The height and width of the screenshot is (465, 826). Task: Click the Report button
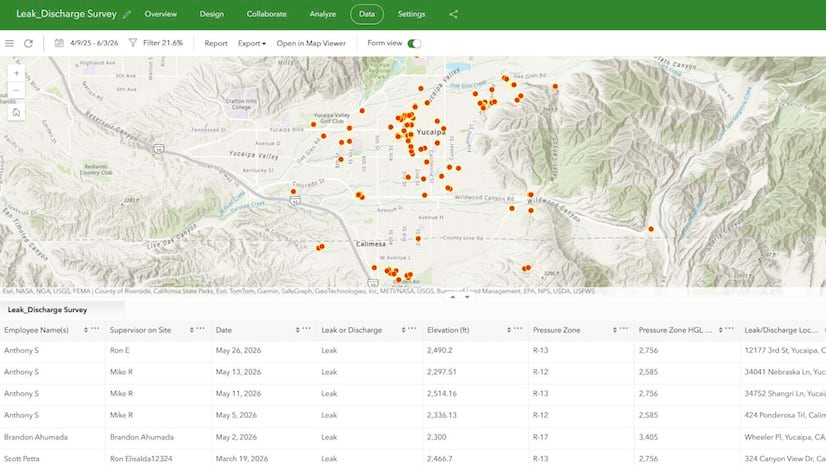(216, 43)
